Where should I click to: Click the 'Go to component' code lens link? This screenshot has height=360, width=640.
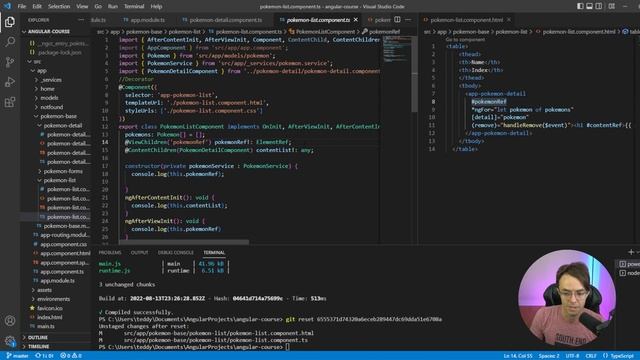tap(465, 40)
